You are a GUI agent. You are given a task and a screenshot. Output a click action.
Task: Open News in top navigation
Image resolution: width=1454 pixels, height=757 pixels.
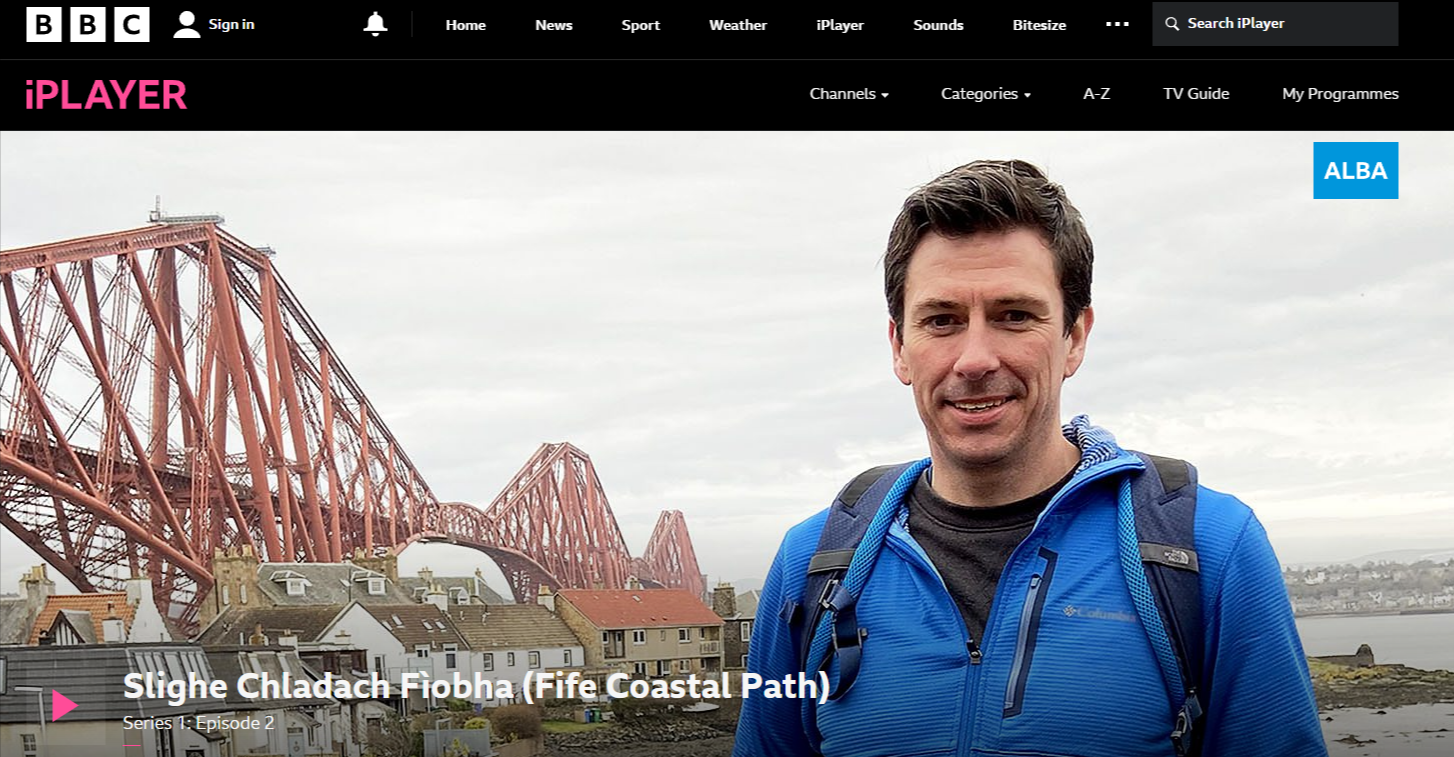pos(554,25)
